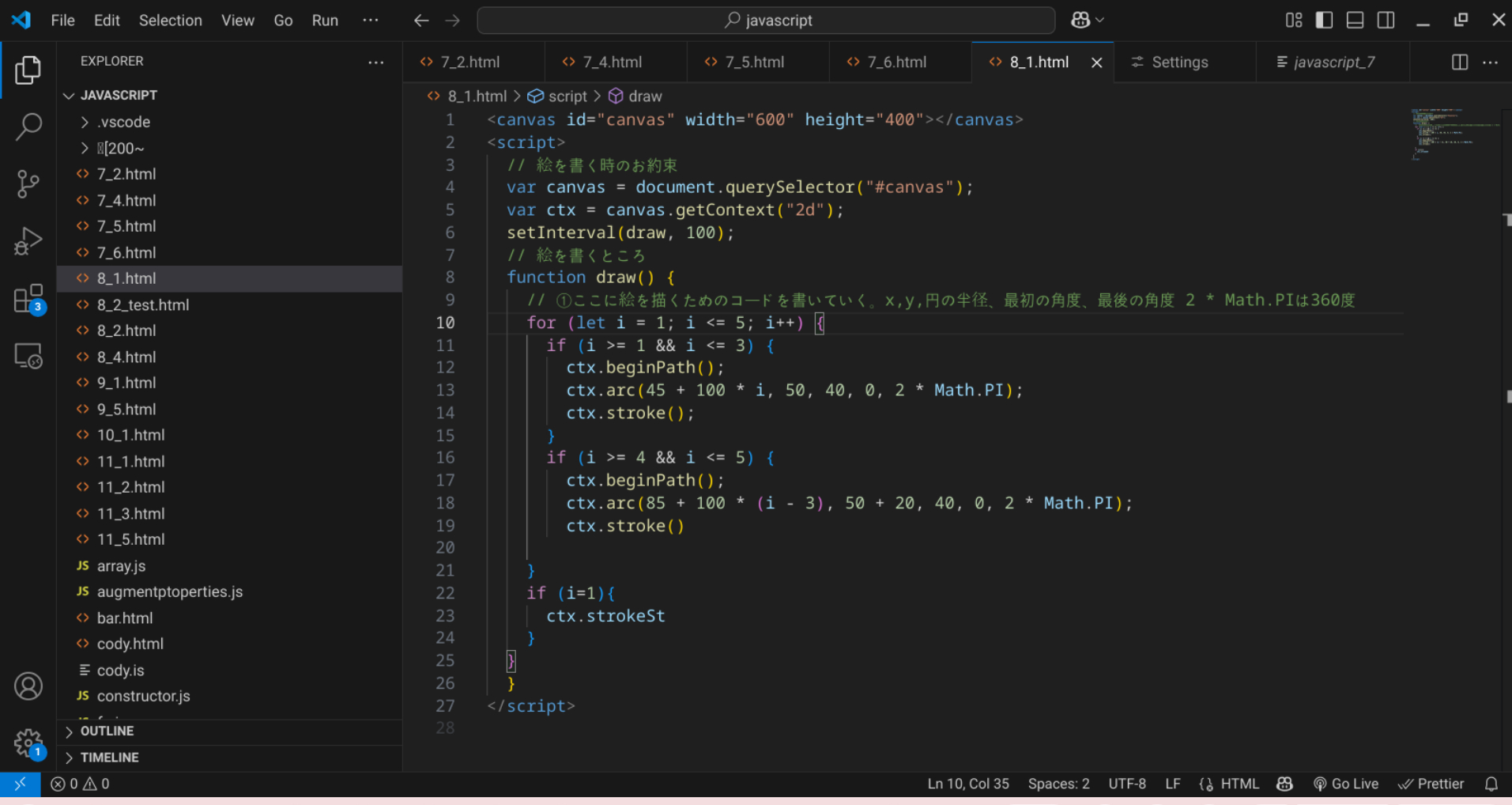Open the Source Control view
The image size is (1512, 805).
pyautogui.click(x=28, y=184)
